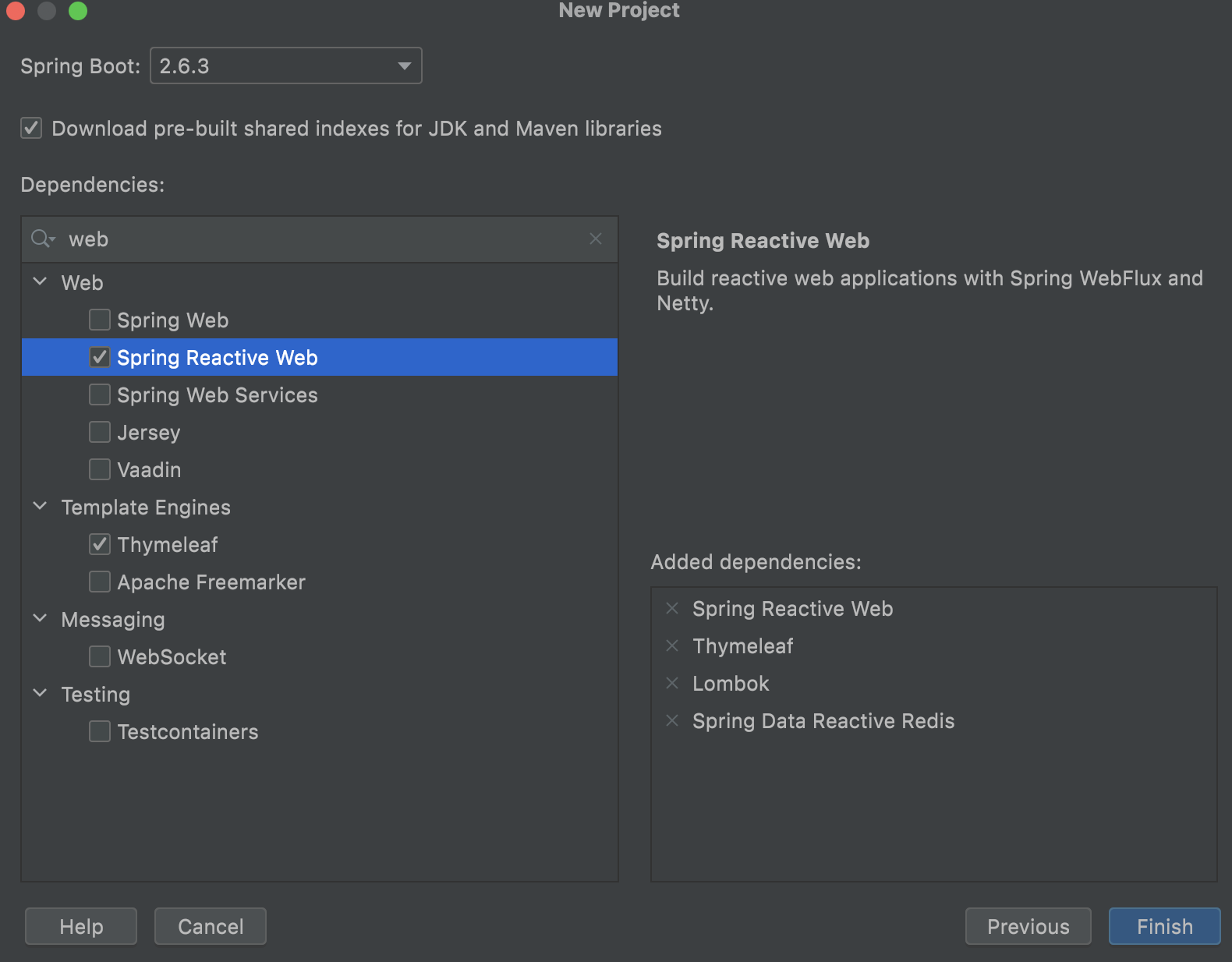Screen dimensions: 1232x962
Task: Cancel the new project dialog
Action: coord(211,926)
